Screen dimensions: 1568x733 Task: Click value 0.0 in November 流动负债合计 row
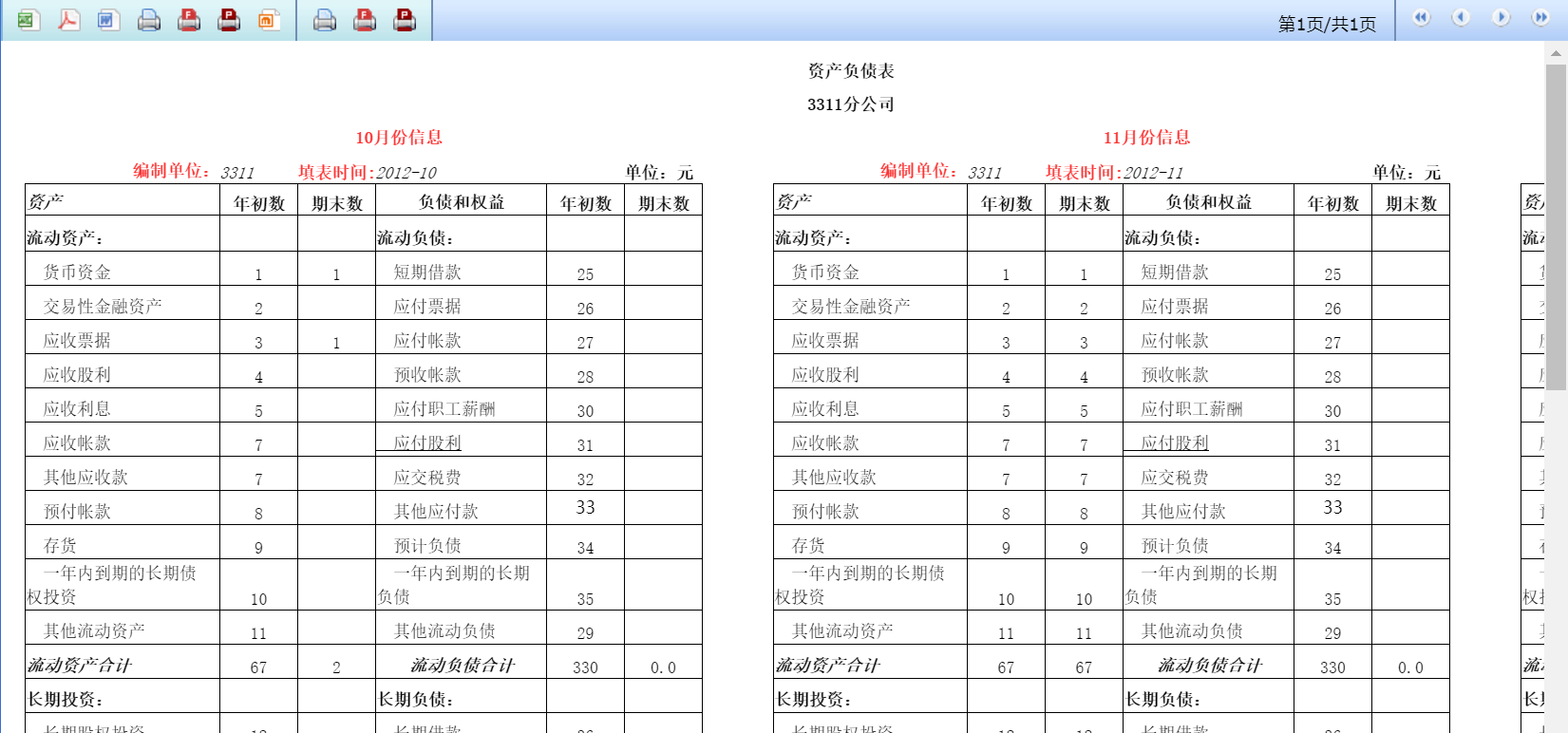1410,667
